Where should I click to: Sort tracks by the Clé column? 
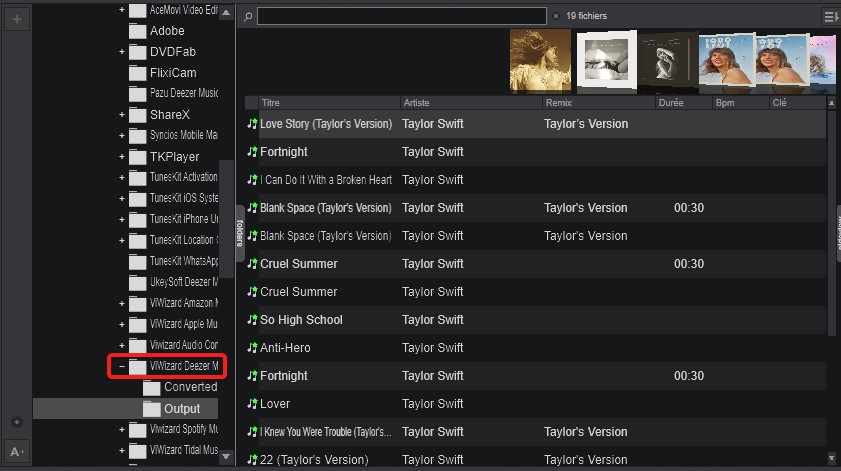[798, 102]
